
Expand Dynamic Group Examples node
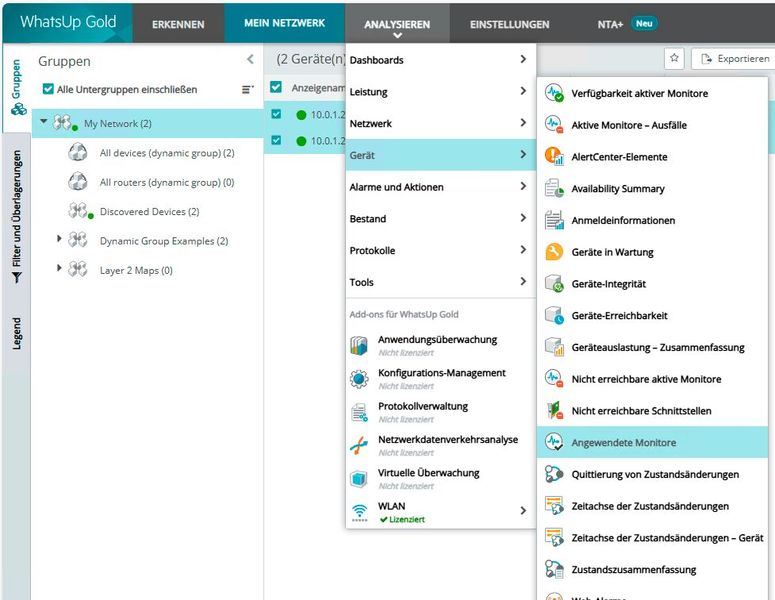[x=59, y=239]
